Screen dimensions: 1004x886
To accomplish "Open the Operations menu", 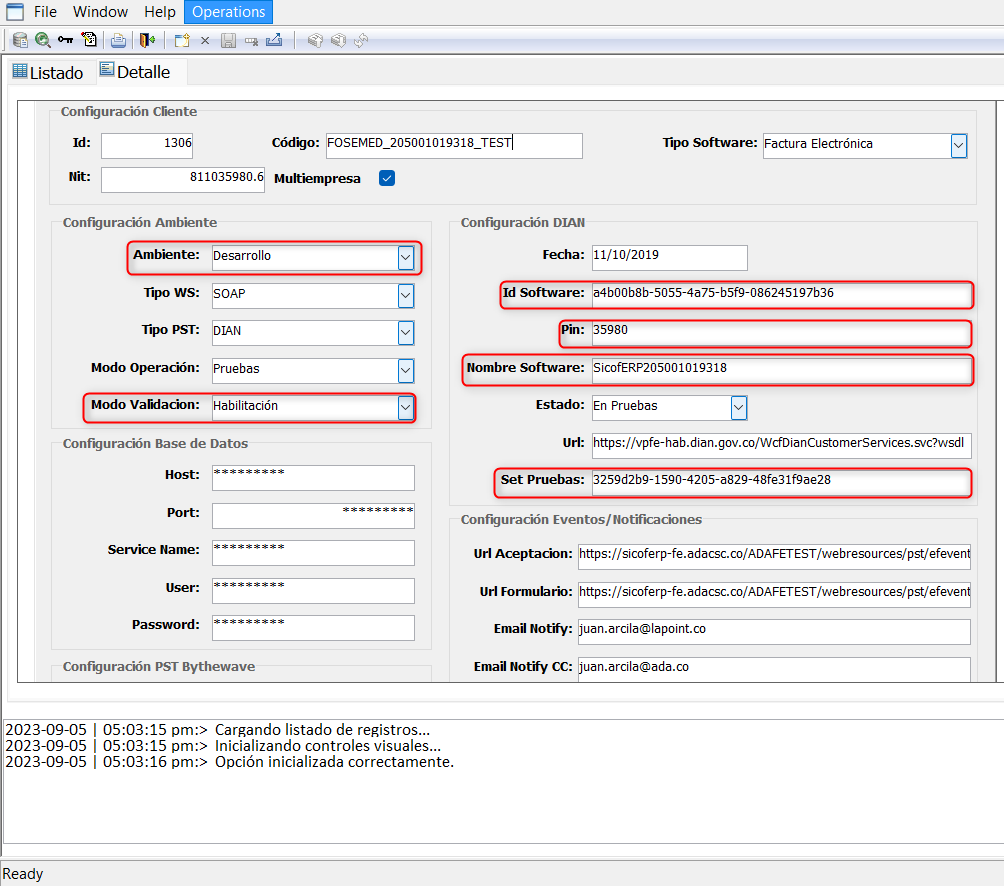I will coord(229,12).
